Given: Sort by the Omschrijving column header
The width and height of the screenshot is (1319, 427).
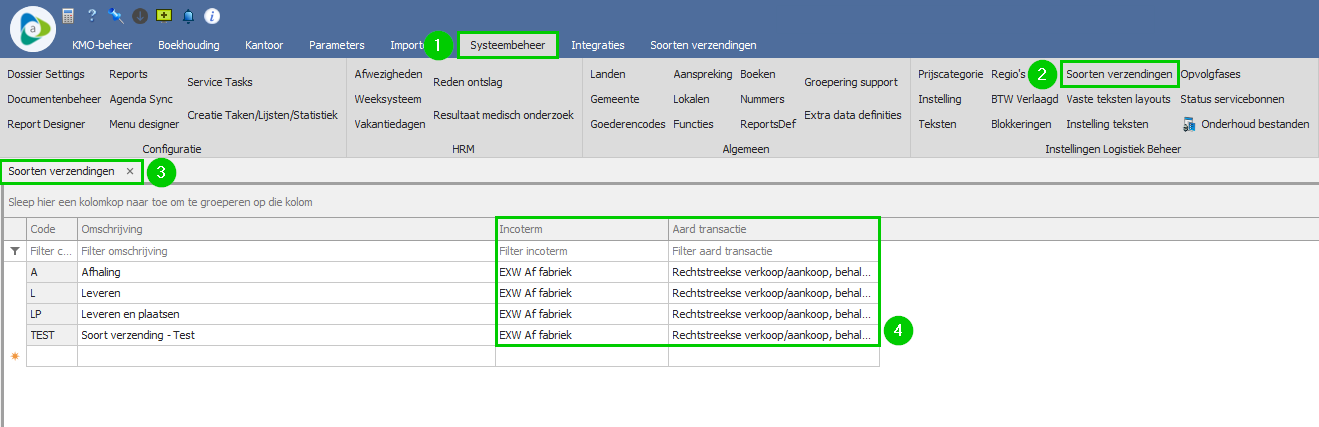Looking at the screenshot, I should (285, 230).
